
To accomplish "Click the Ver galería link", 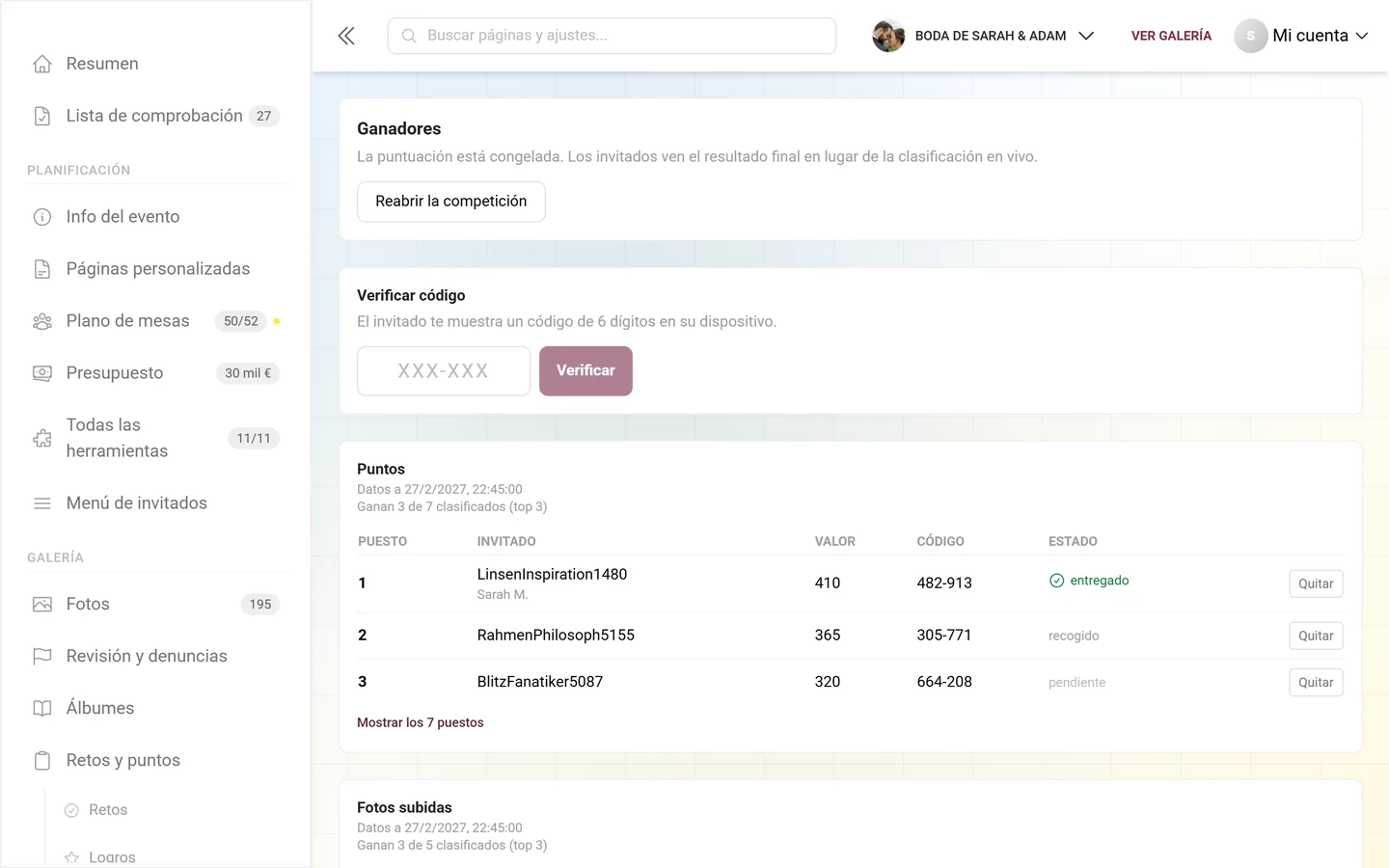I will point(1171,36).
